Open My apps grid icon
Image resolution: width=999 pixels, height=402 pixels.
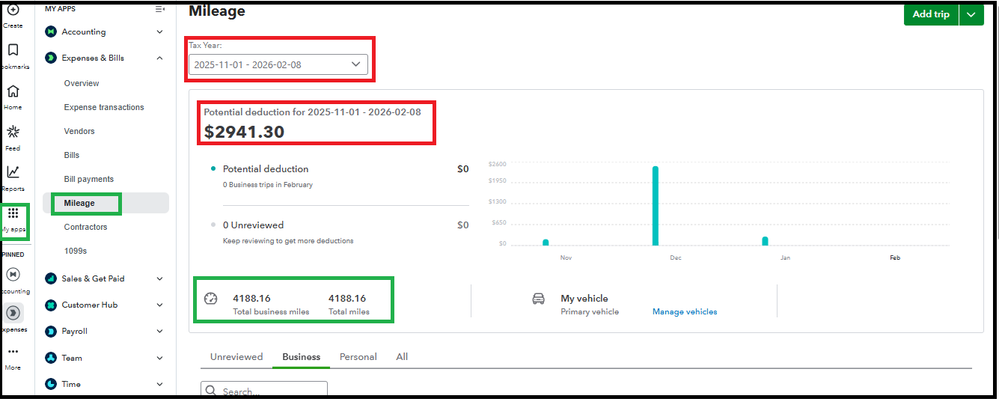click(13, 213)
